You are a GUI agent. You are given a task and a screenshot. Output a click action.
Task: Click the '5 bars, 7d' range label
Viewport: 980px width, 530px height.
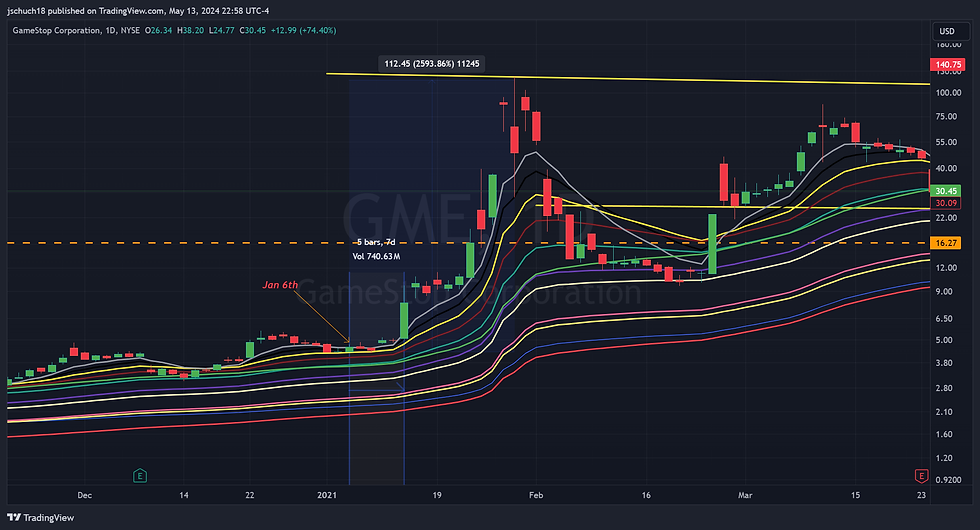[x=376, y=242]
